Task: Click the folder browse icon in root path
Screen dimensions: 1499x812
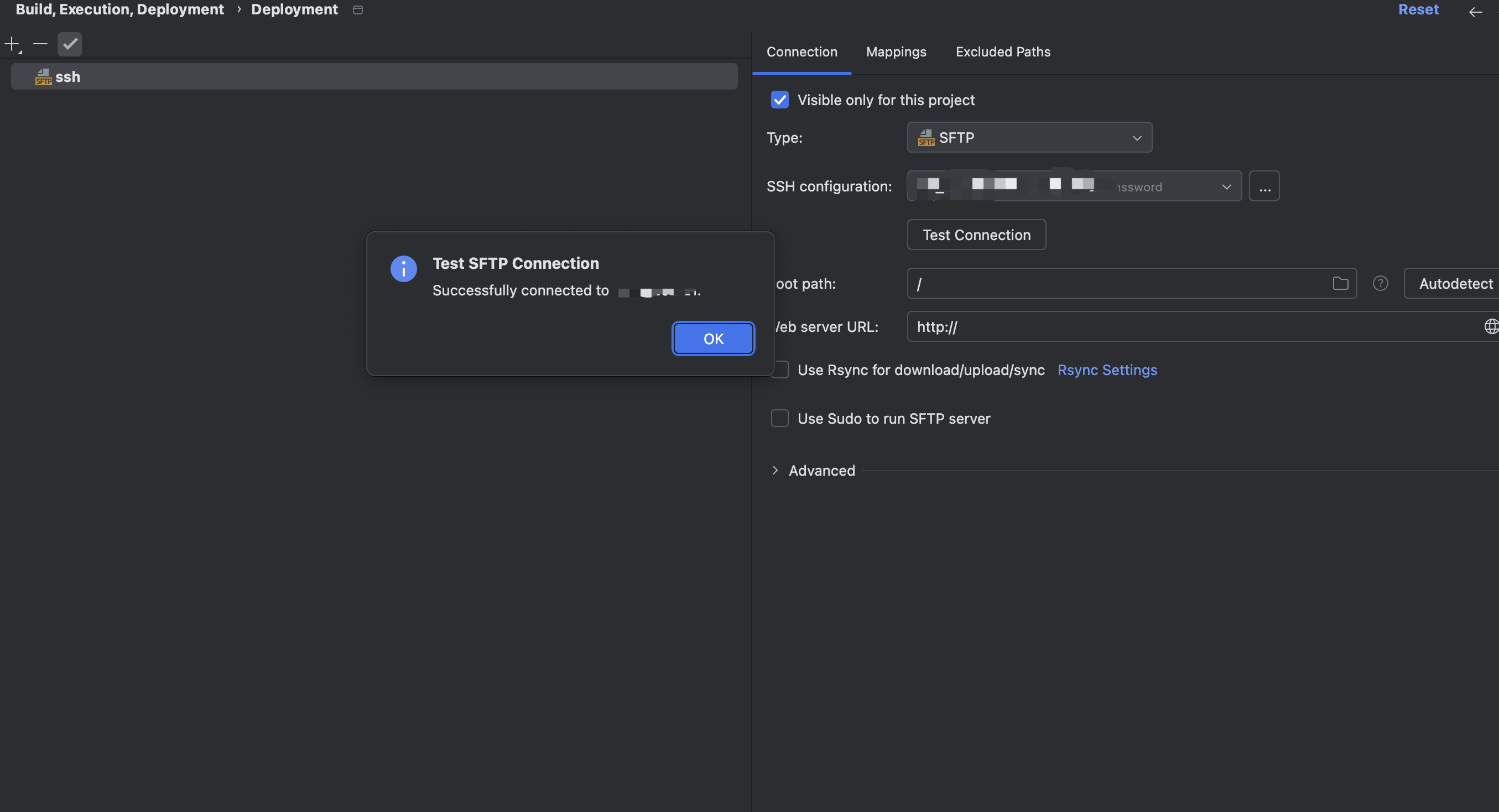Action: click(1340, 283)
